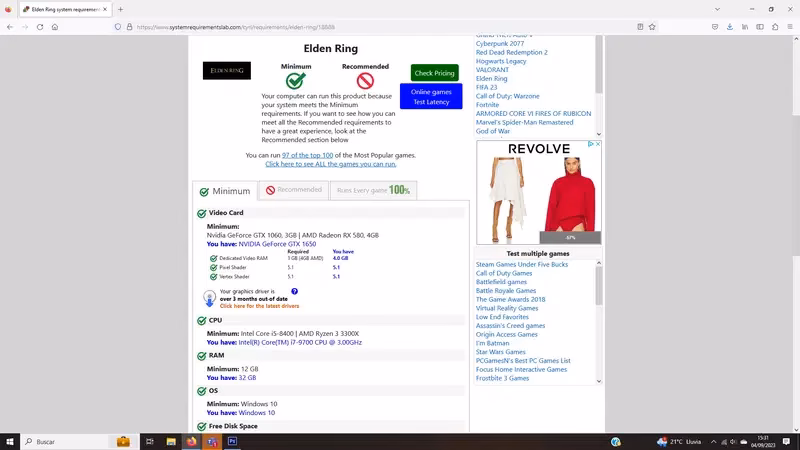Open the Firefox hamburger menu

click(x=790, y=27)
